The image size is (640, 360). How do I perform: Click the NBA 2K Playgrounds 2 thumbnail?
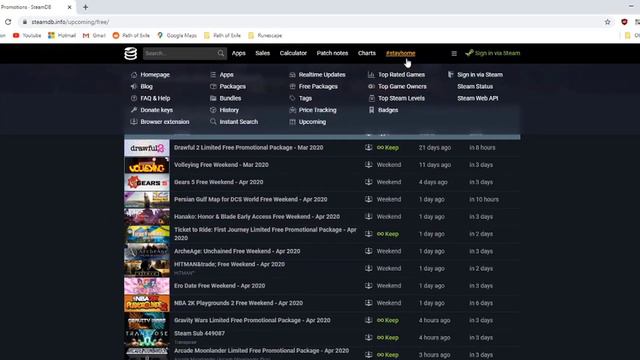(147, 303)
